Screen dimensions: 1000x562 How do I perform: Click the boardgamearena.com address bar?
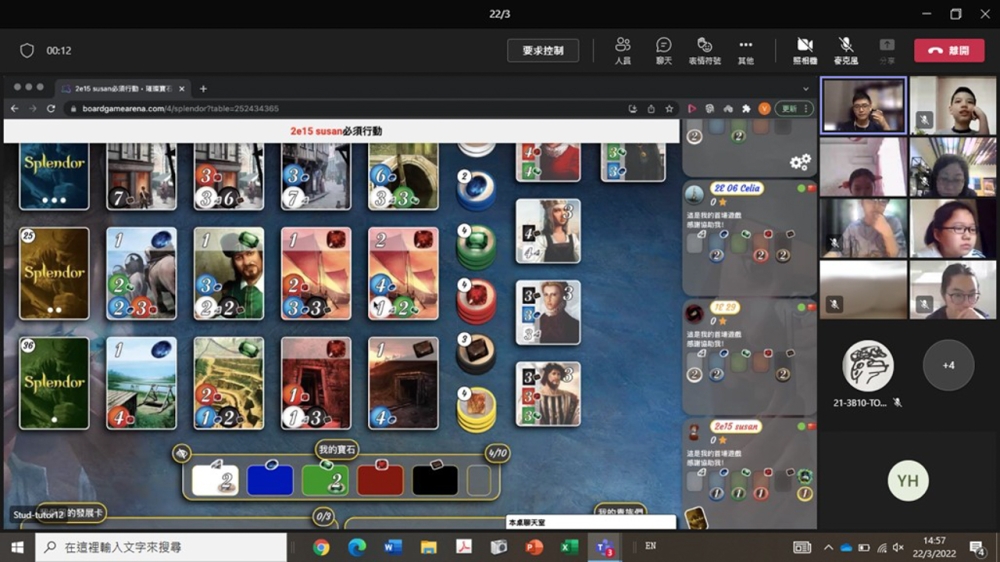point(344,108)
